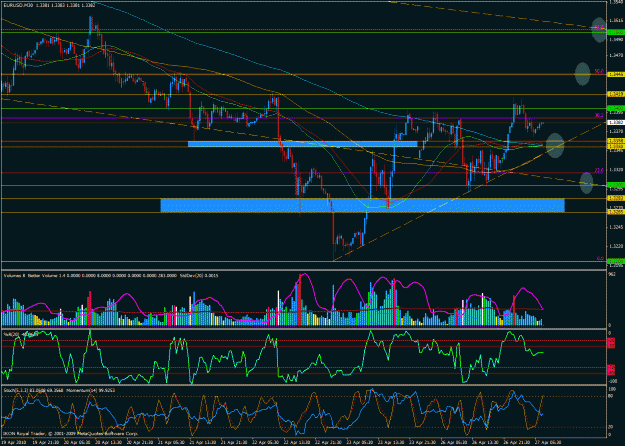Click the 80 level on Stochastic scale

click(610, 396)
